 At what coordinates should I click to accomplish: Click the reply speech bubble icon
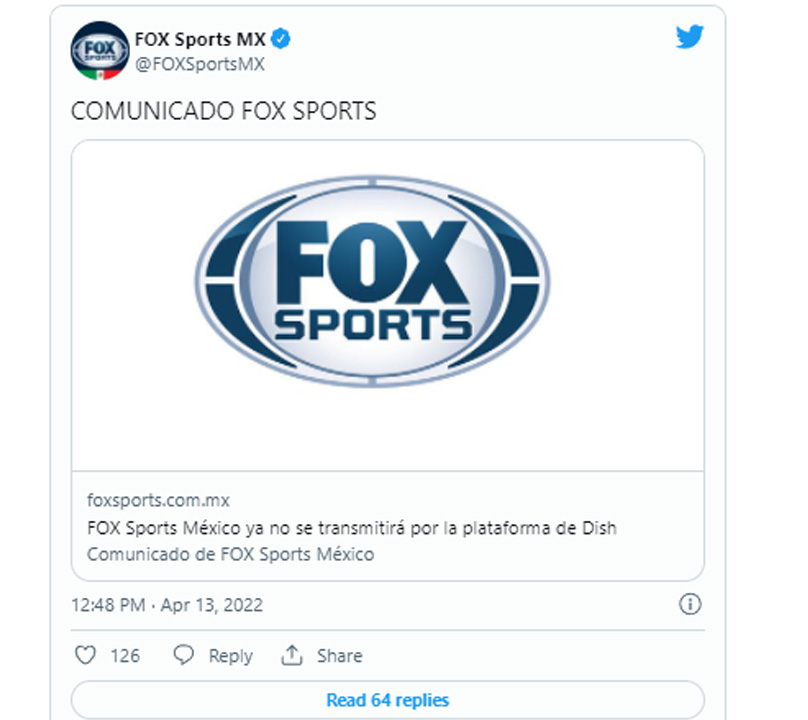pyautogui.click(x=183, y=655)
